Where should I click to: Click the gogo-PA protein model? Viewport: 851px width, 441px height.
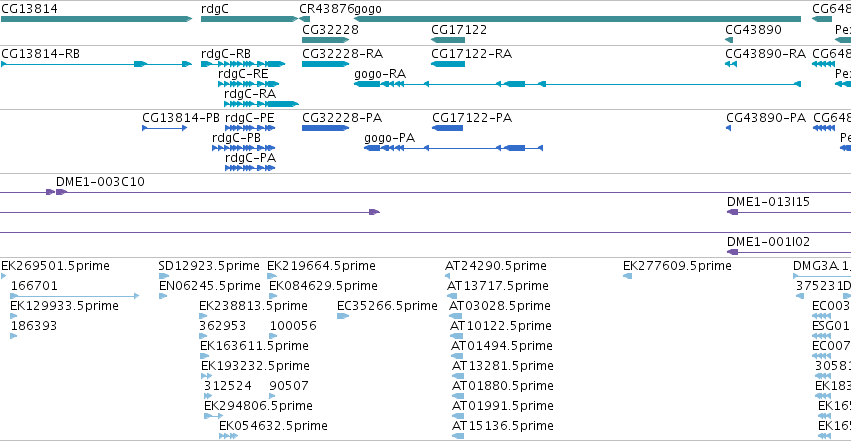click(454, 148)
